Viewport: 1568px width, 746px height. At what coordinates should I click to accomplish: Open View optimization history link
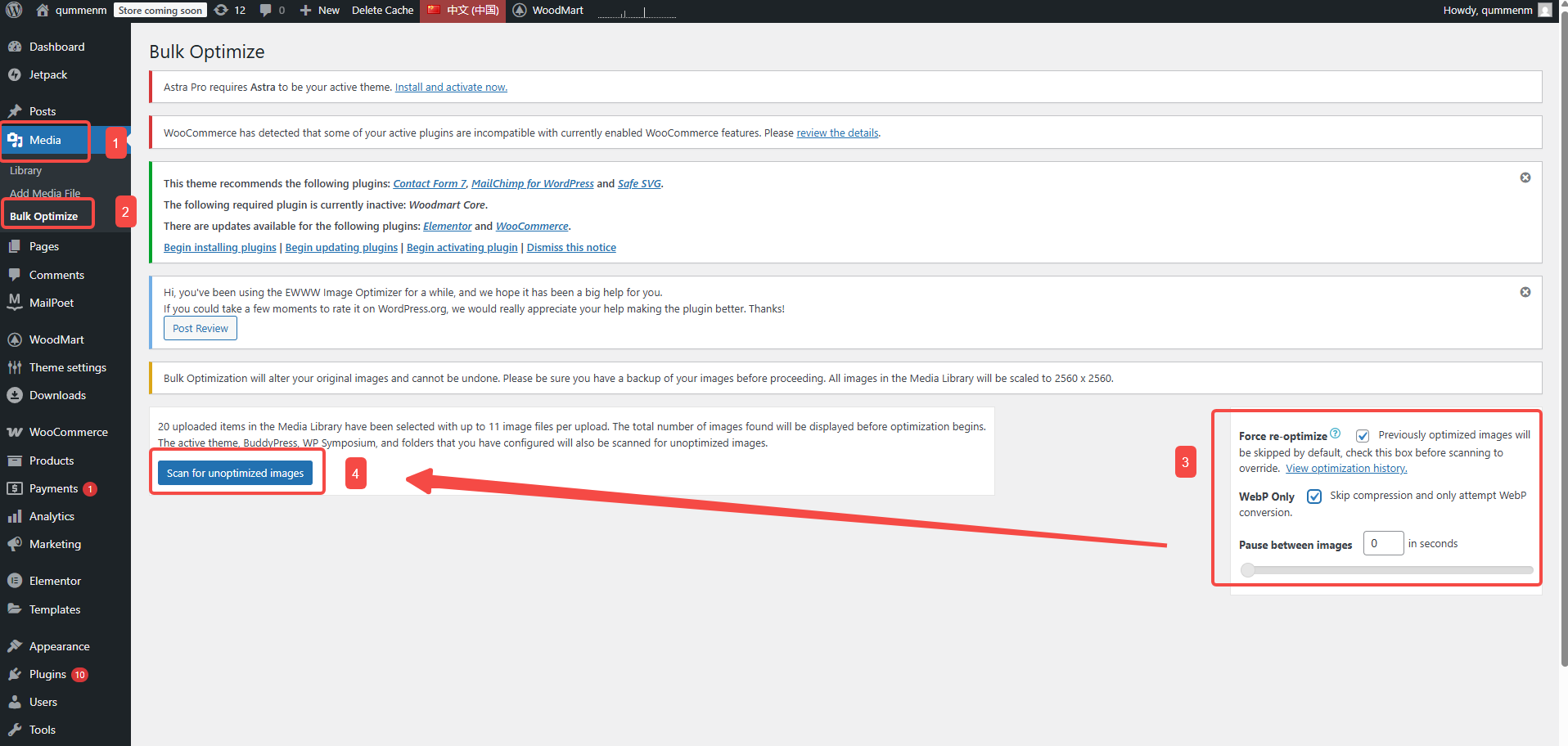point(1345,468)
